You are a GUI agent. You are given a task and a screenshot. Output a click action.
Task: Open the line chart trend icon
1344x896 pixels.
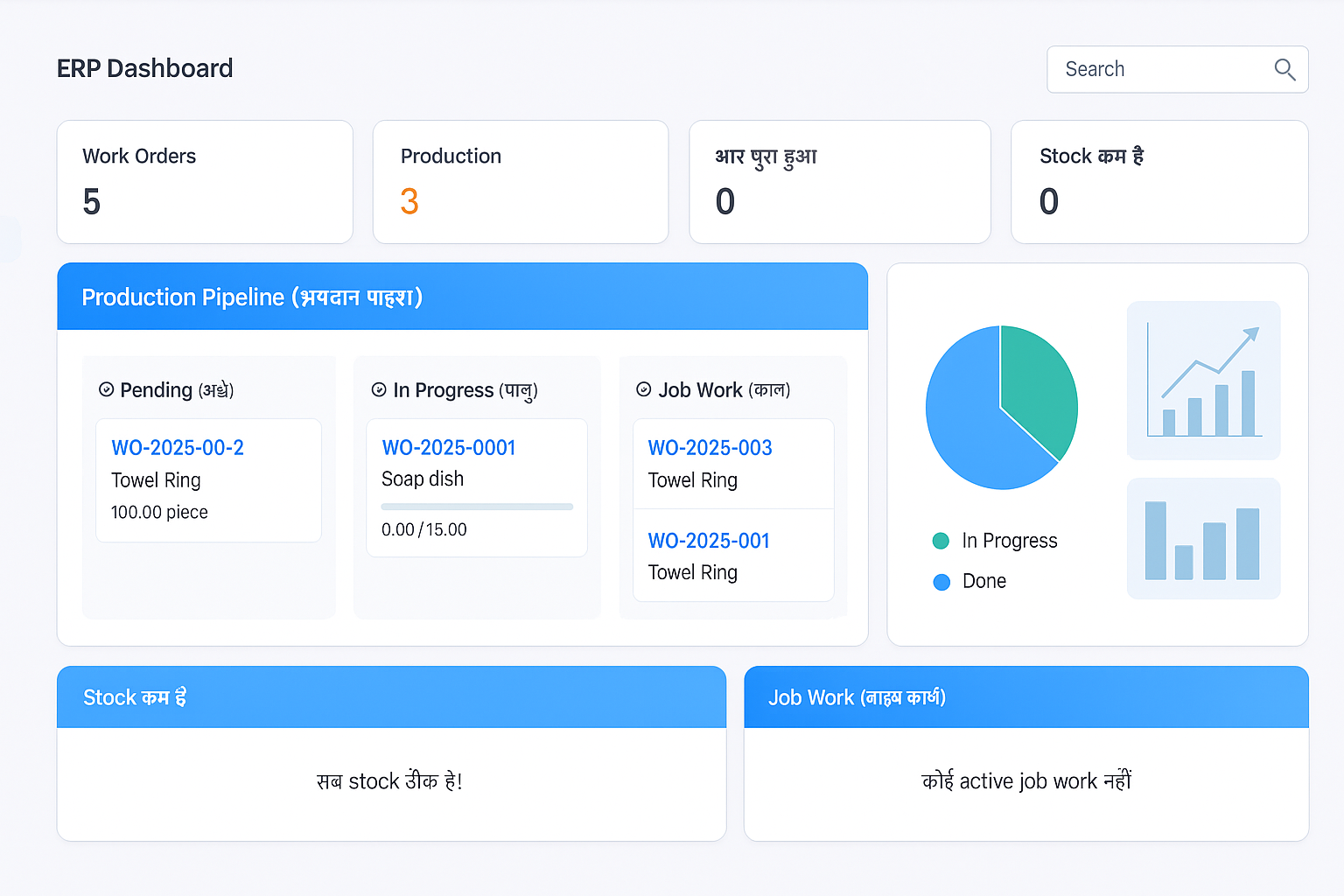click(x=1203, y=380)
